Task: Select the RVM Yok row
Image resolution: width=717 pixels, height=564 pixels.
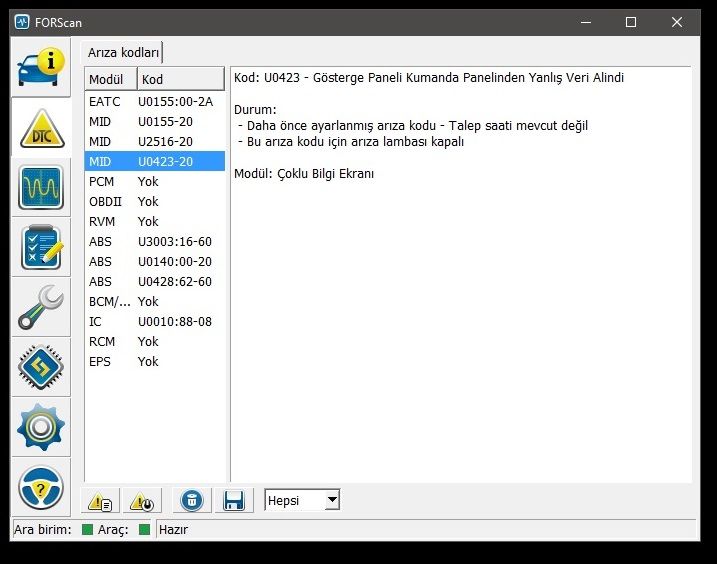Action: pos(155,222)
